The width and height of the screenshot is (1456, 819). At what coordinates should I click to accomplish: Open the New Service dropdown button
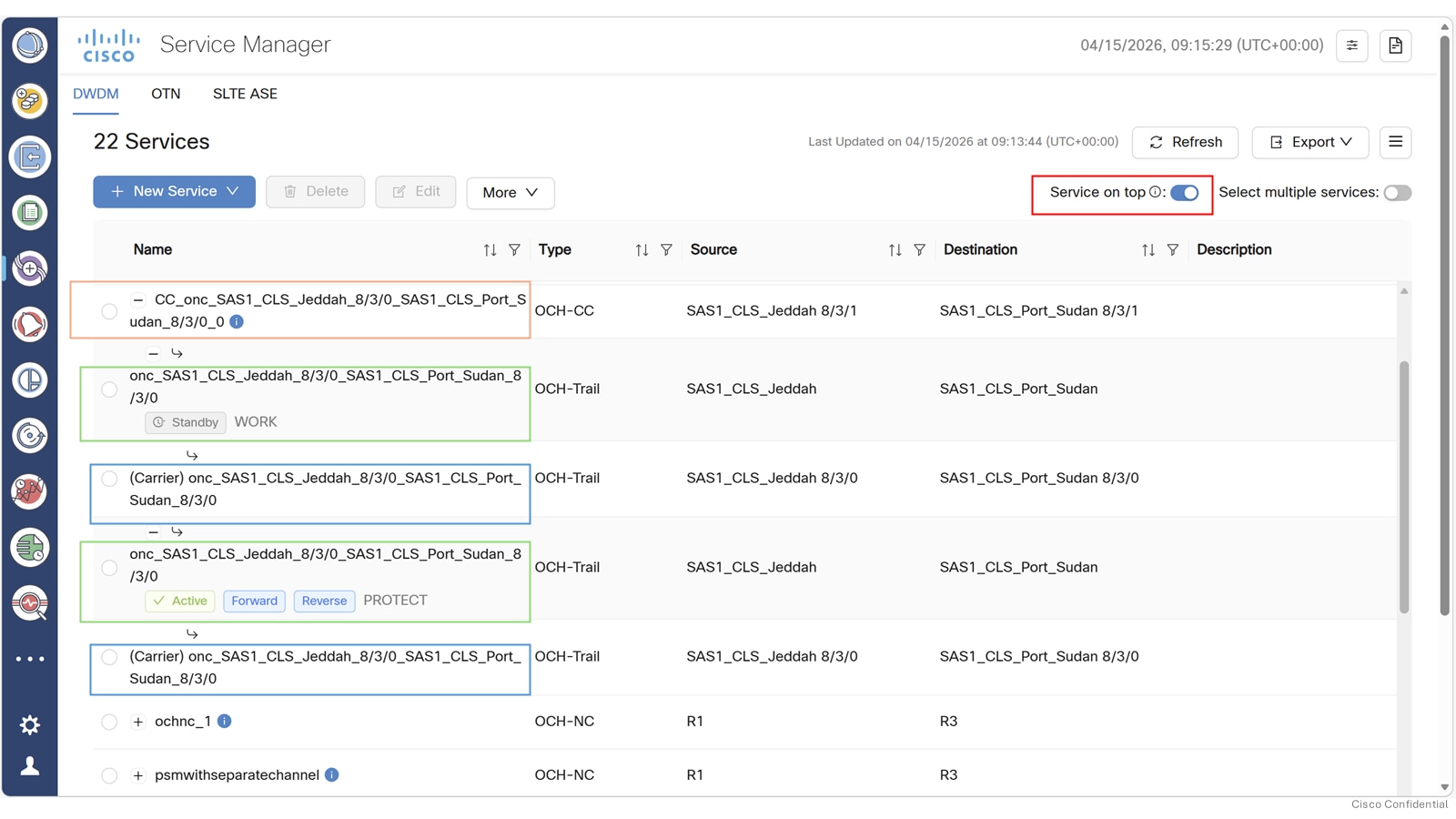[173, 191]
